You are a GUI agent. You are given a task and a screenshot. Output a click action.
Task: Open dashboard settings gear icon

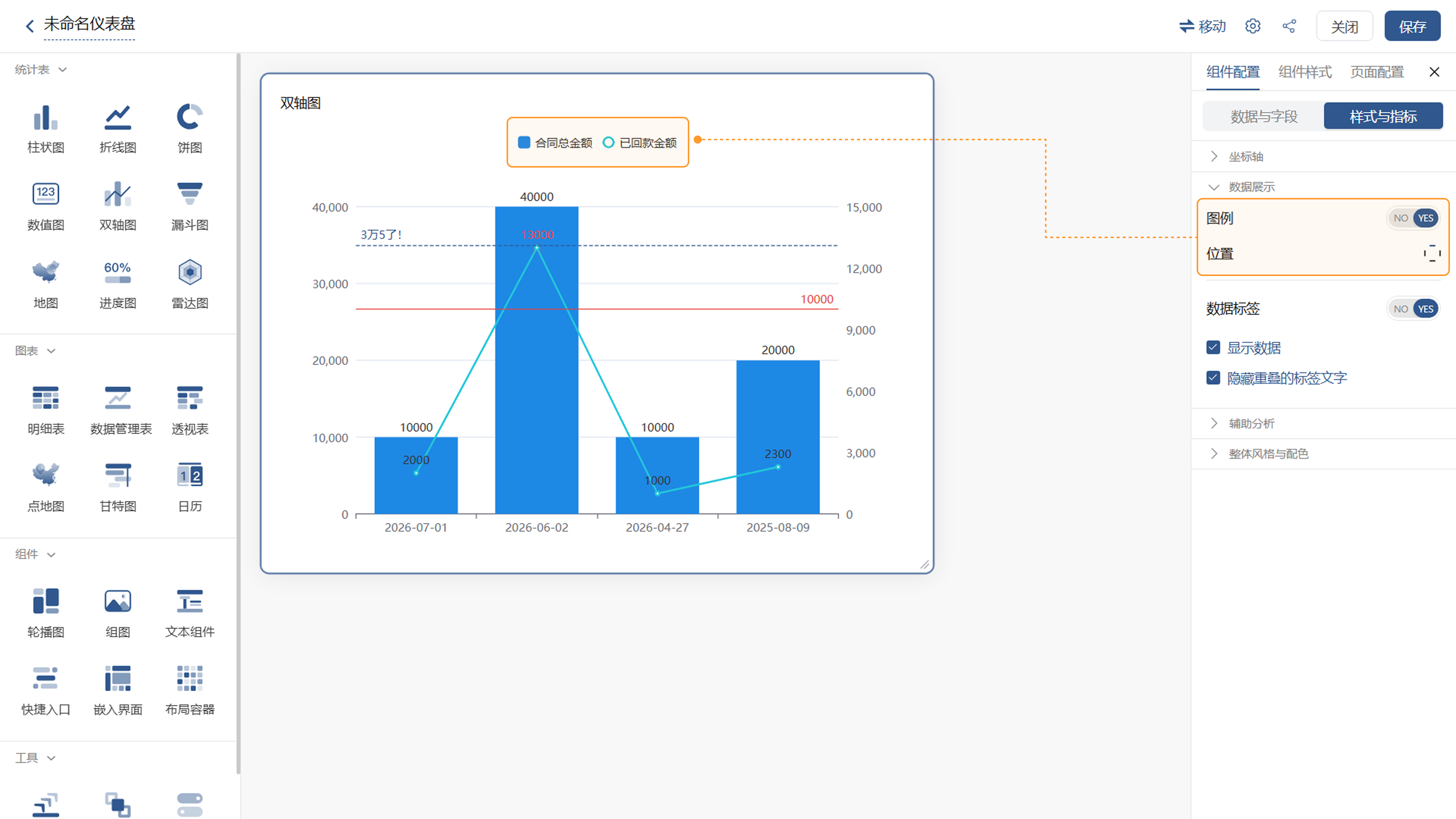point(1252,26)
